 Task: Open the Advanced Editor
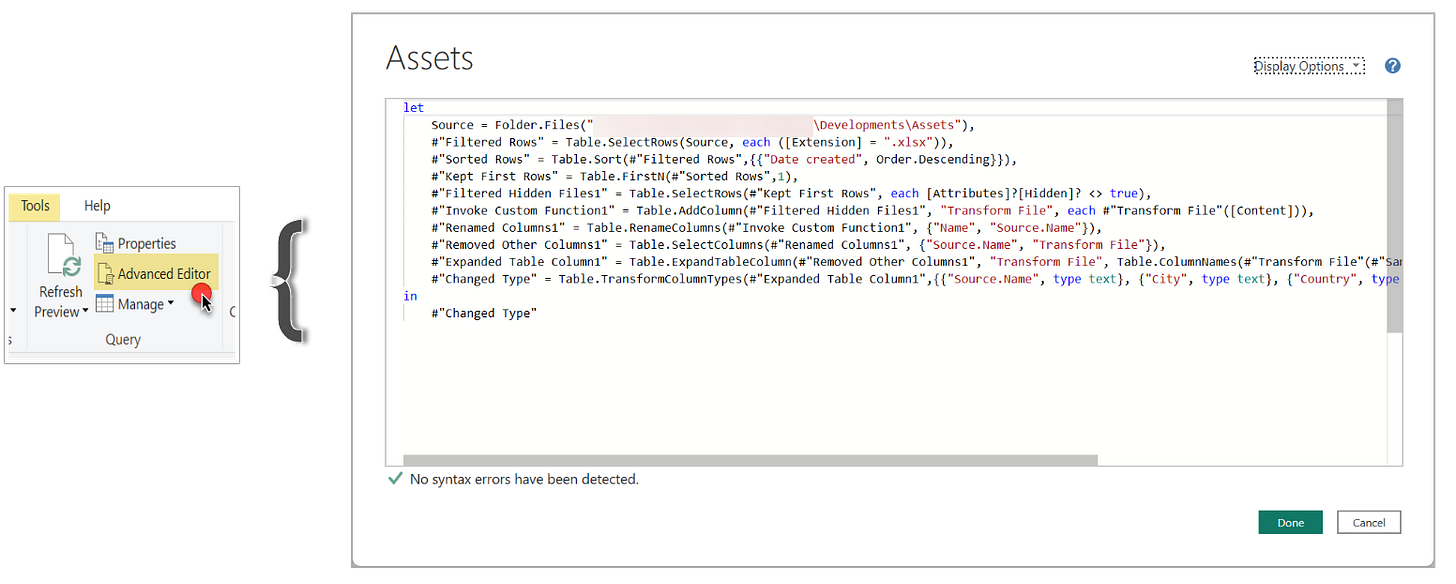click(x=154, y=273)
